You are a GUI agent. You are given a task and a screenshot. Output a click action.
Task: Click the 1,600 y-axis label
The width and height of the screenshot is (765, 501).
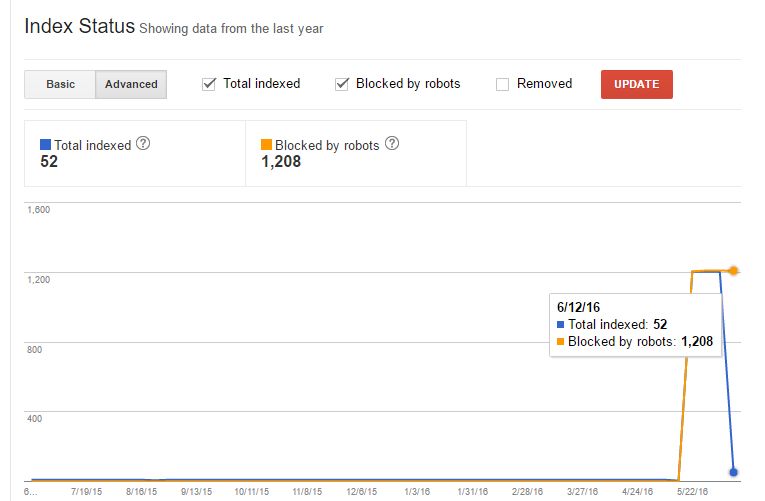(39, 210)
